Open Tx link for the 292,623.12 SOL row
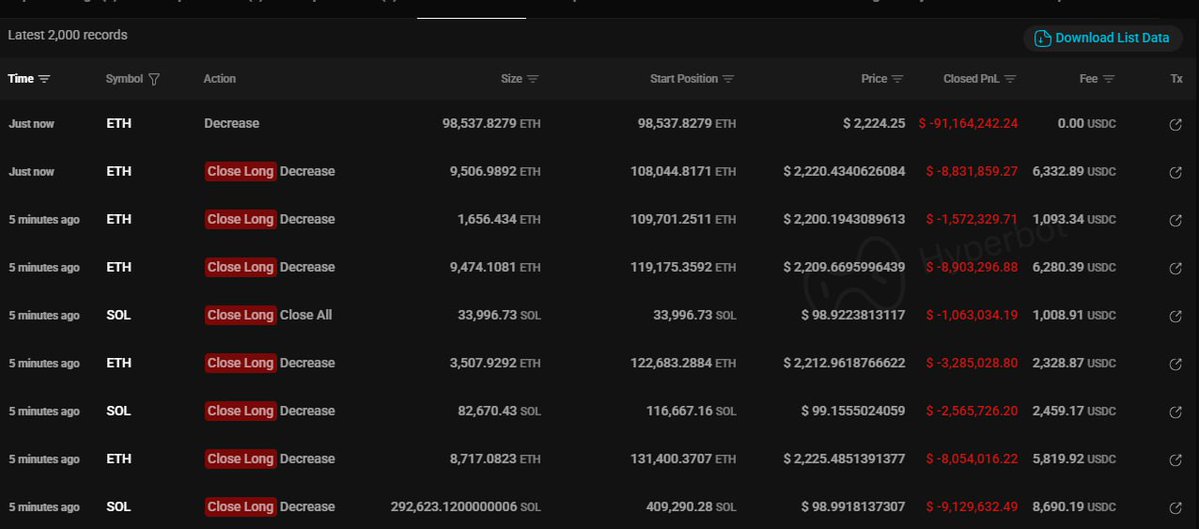 pyautogui.click(x=1176, y=508)
